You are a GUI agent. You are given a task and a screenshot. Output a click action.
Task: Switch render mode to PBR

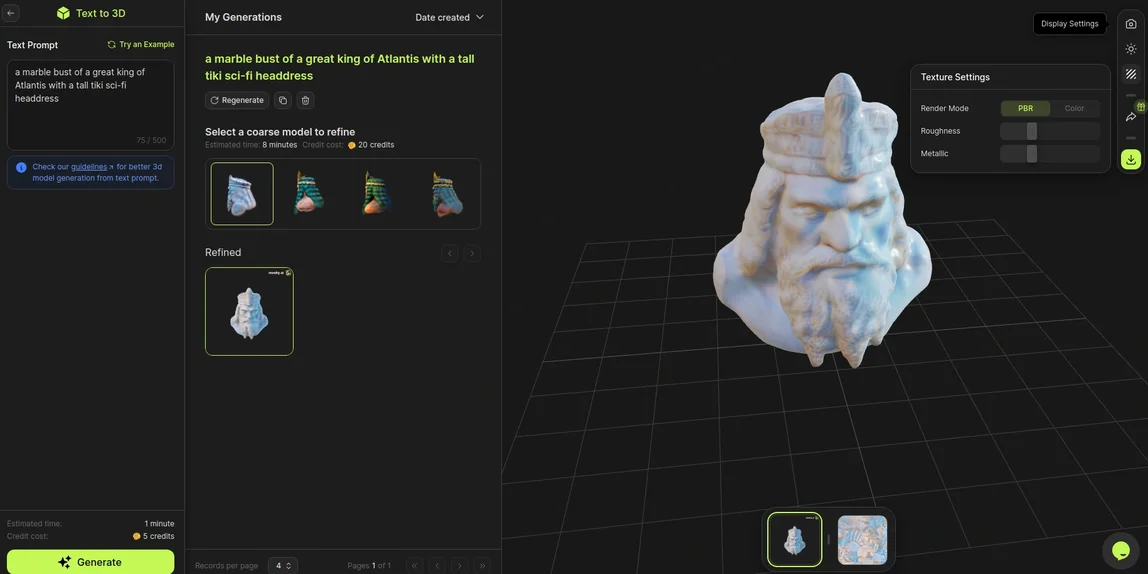1026,108
